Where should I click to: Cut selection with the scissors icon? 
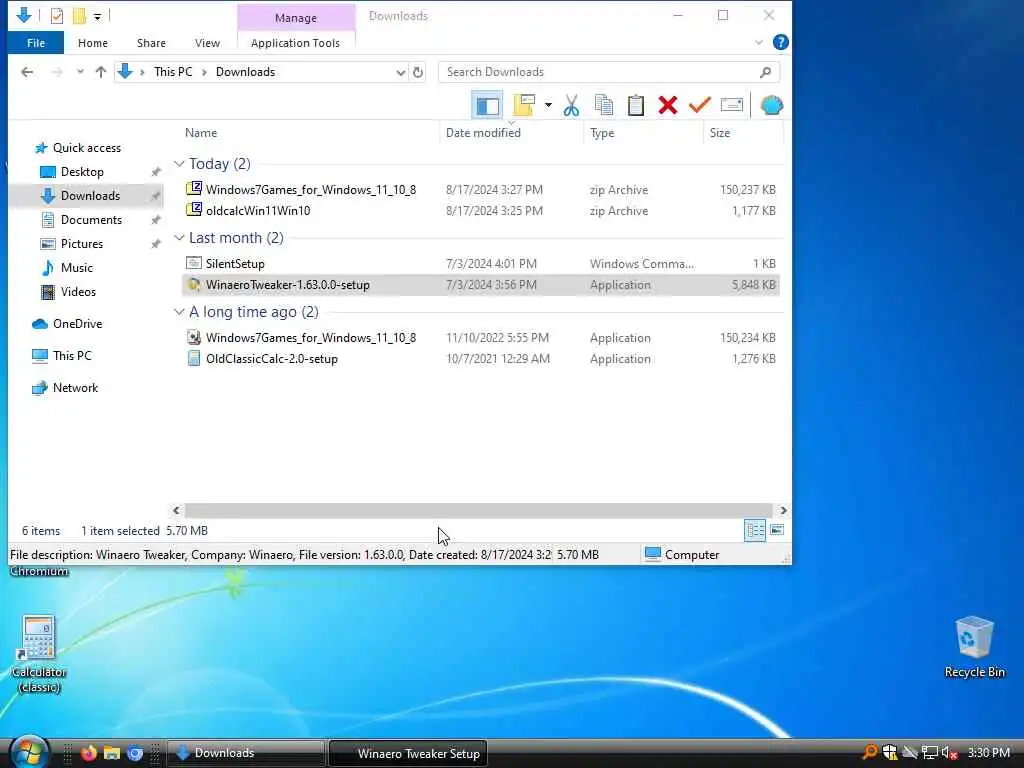tap(571, 105)
